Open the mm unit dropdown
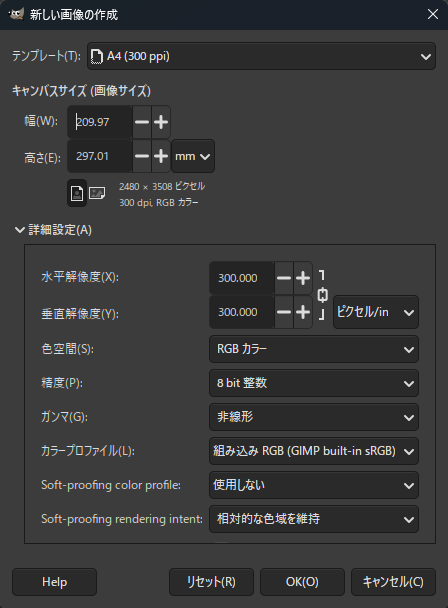Screen dimensions: 448x608 point(193,156)
